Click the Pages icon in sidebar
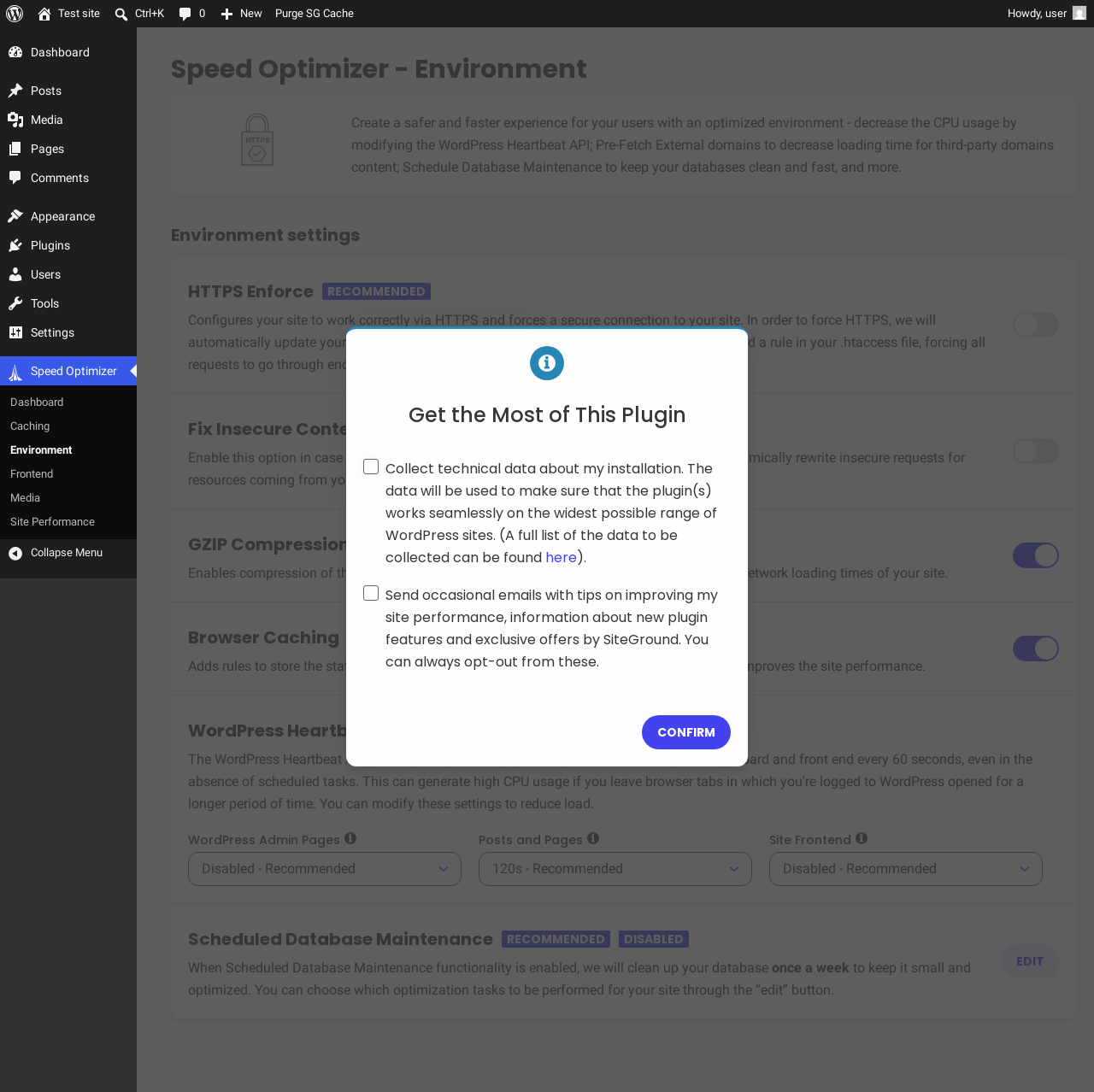 15,149
